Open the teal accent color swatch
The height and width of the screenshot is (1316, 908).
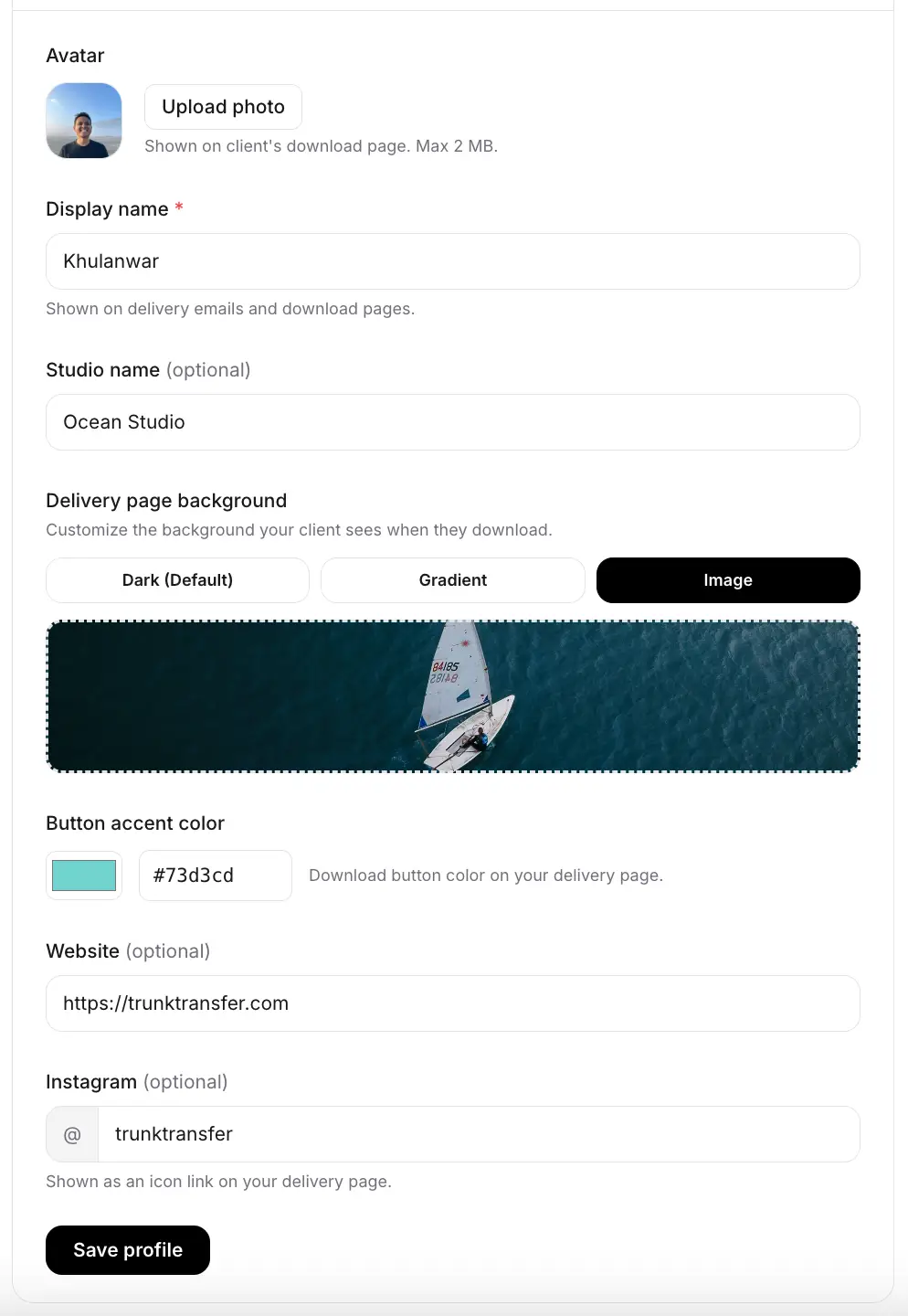tap(84, 876)
